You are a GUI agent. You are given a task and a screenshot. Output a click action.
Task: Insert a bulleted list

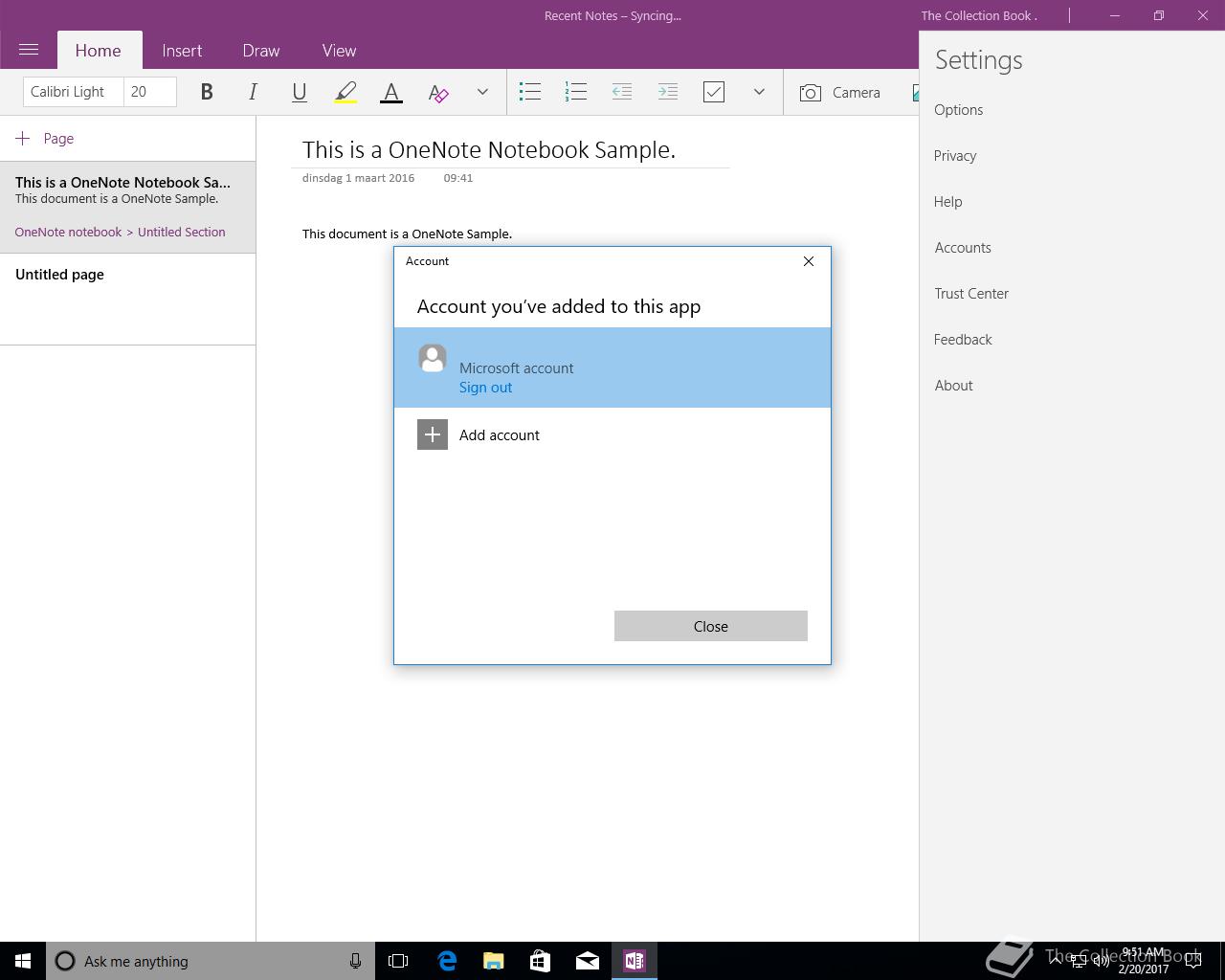(x=530, y=92)
